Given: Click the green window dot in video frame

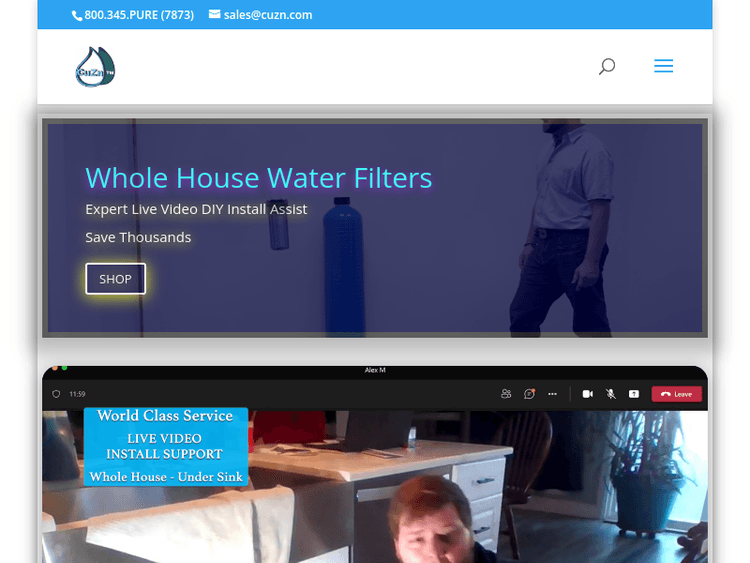Looking at the screenshot, I should (x=64, y=369).
